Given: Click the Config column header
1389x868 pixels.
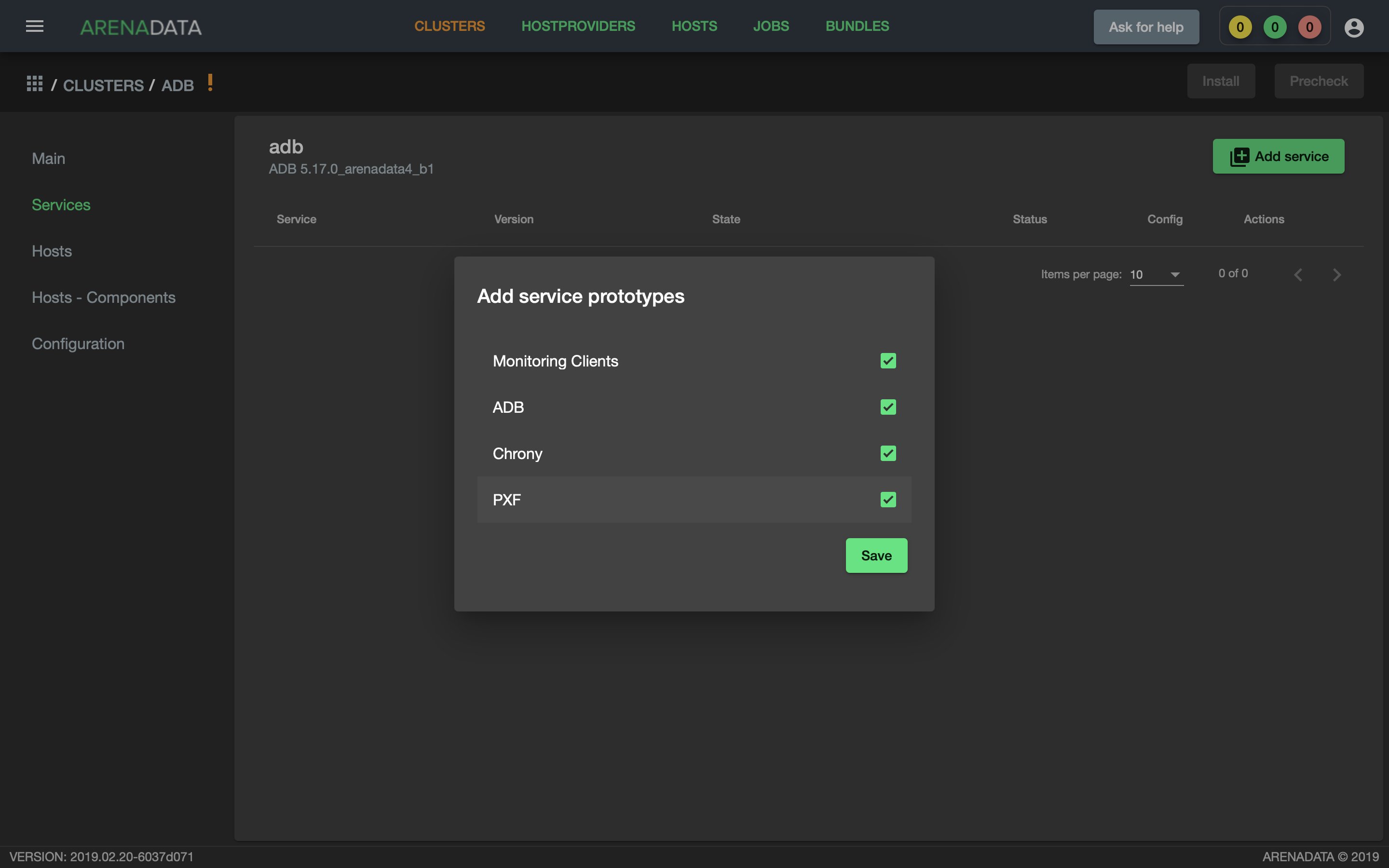Looking at the screenshot, I should pyautogui.click(x=1165, y=219).
